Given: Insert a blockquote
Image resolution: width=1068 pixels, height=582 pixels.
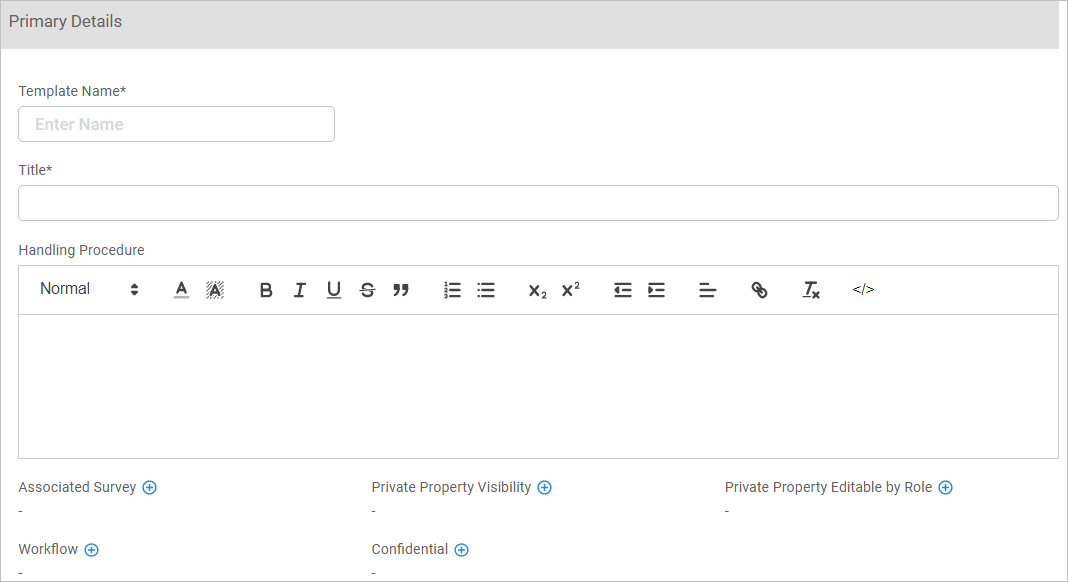Looking at the screenshot, I should 401,290.
